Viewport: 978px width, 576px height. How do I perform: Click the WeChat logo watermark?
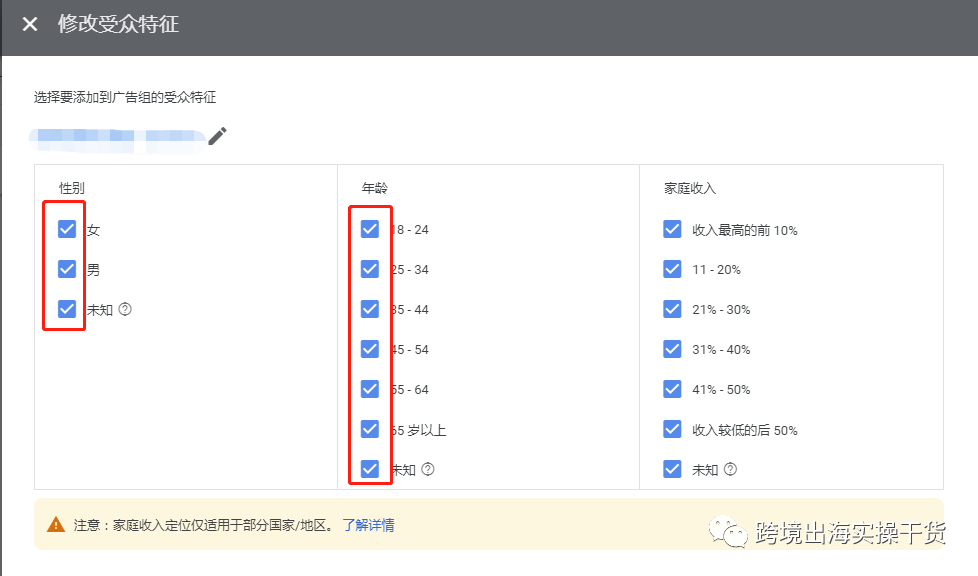coord(729,533)
